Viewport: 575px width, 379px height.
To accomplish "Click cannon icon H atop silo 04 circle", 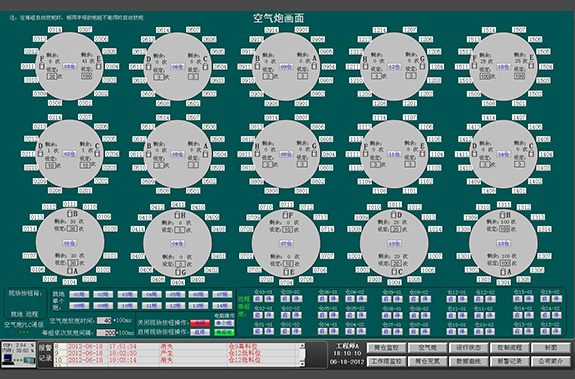I will 177,215.
